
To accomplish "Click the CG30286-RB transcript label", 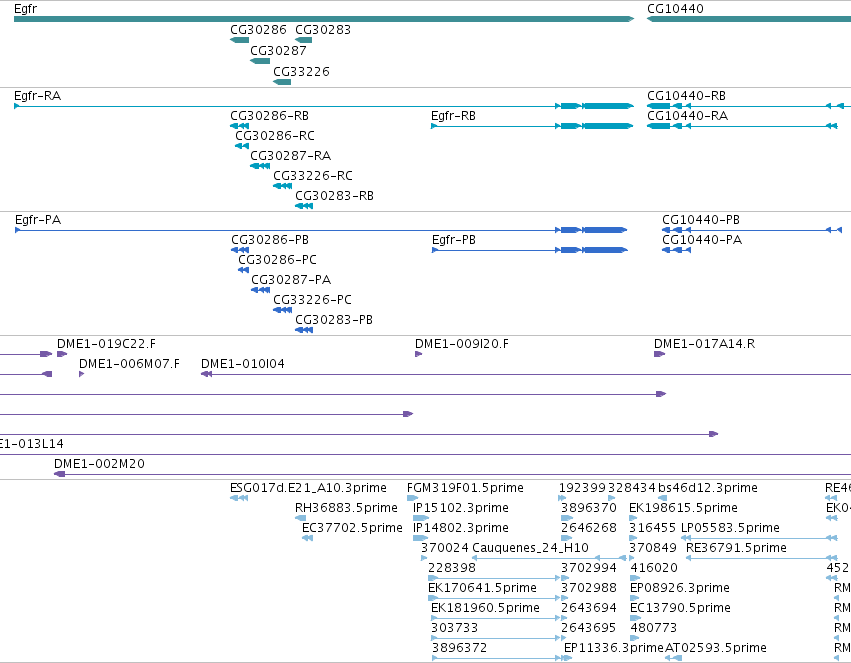I will 270,116.
